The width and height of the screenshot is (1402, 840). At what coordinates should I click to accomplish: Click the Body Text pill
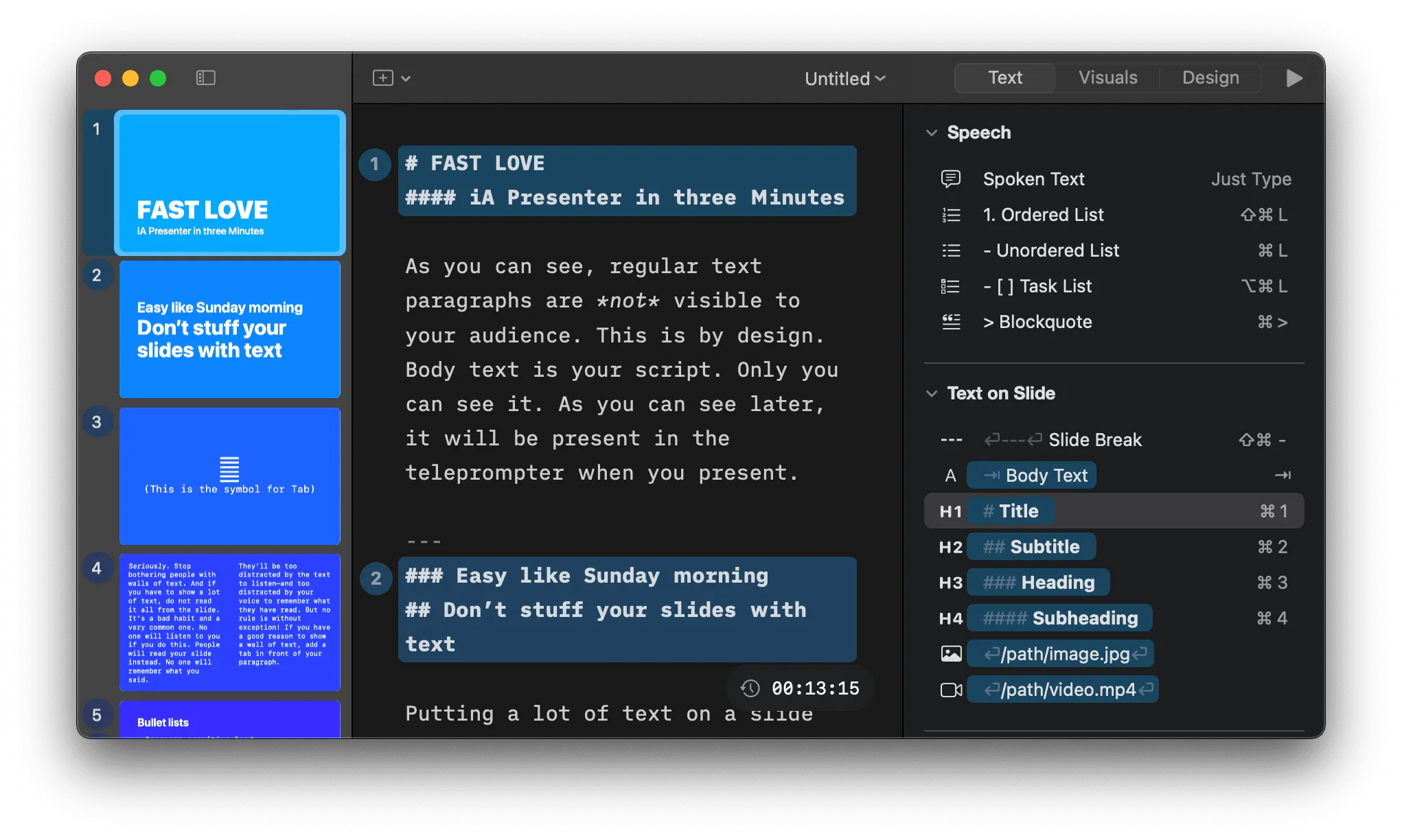[x=1031, y=476]
